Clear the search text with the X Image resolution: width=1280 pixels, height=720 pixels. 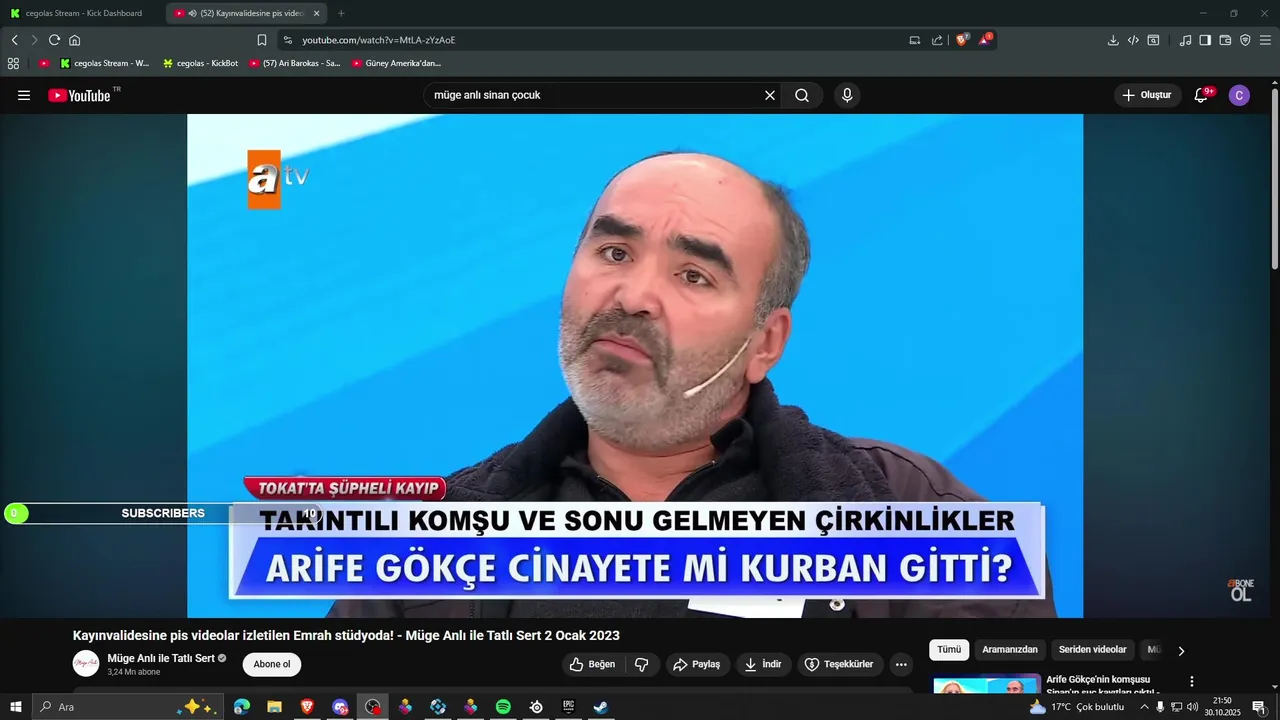click(770, 95)
